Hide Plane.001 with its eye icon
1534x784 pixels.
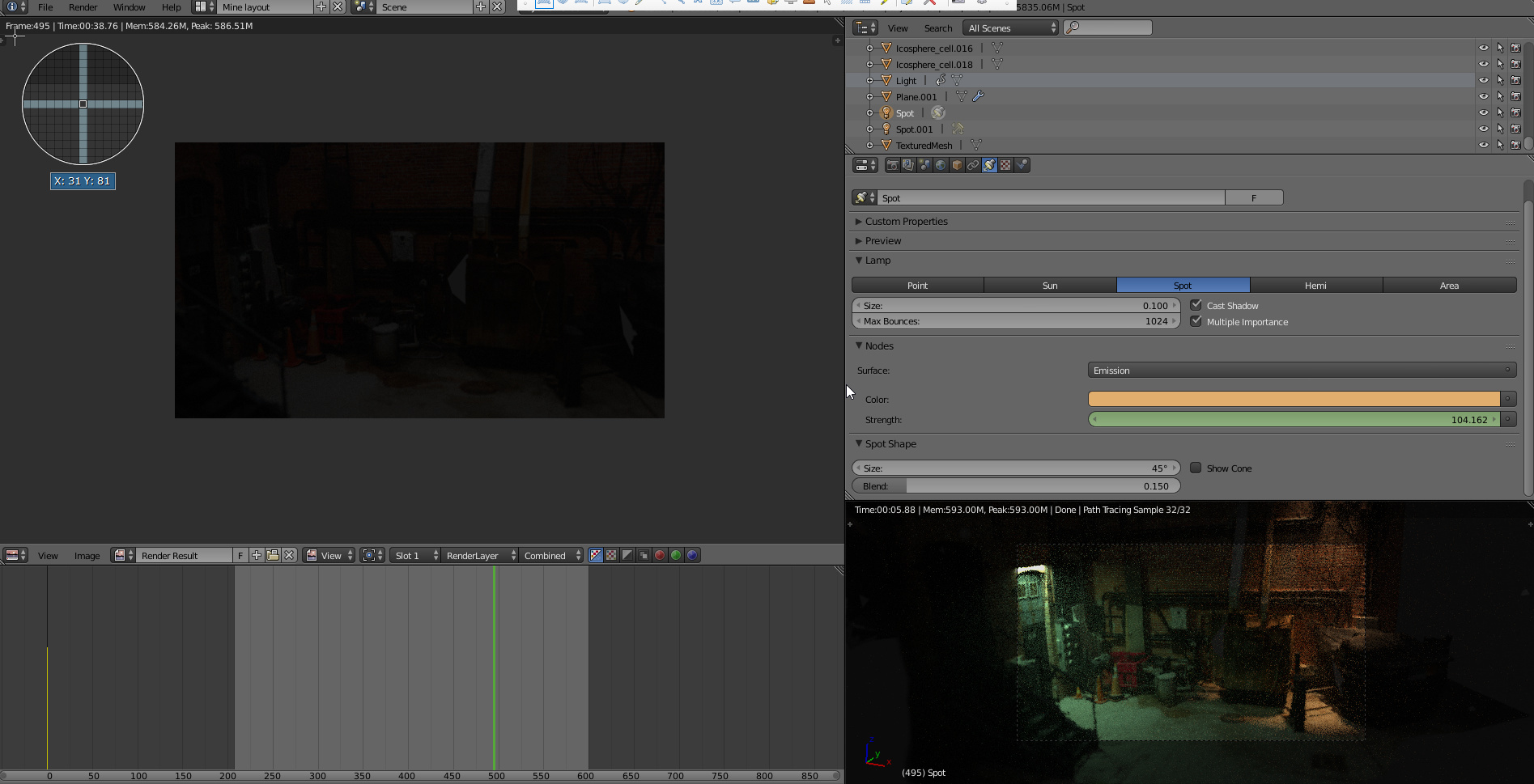(x=1484, y=96)
